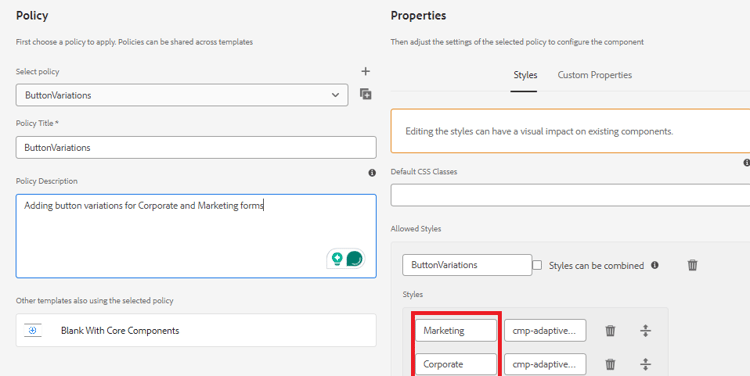Toggle the Styles can be combined checkbox
This screenshot has height=376, width=750.
point(537,265)
